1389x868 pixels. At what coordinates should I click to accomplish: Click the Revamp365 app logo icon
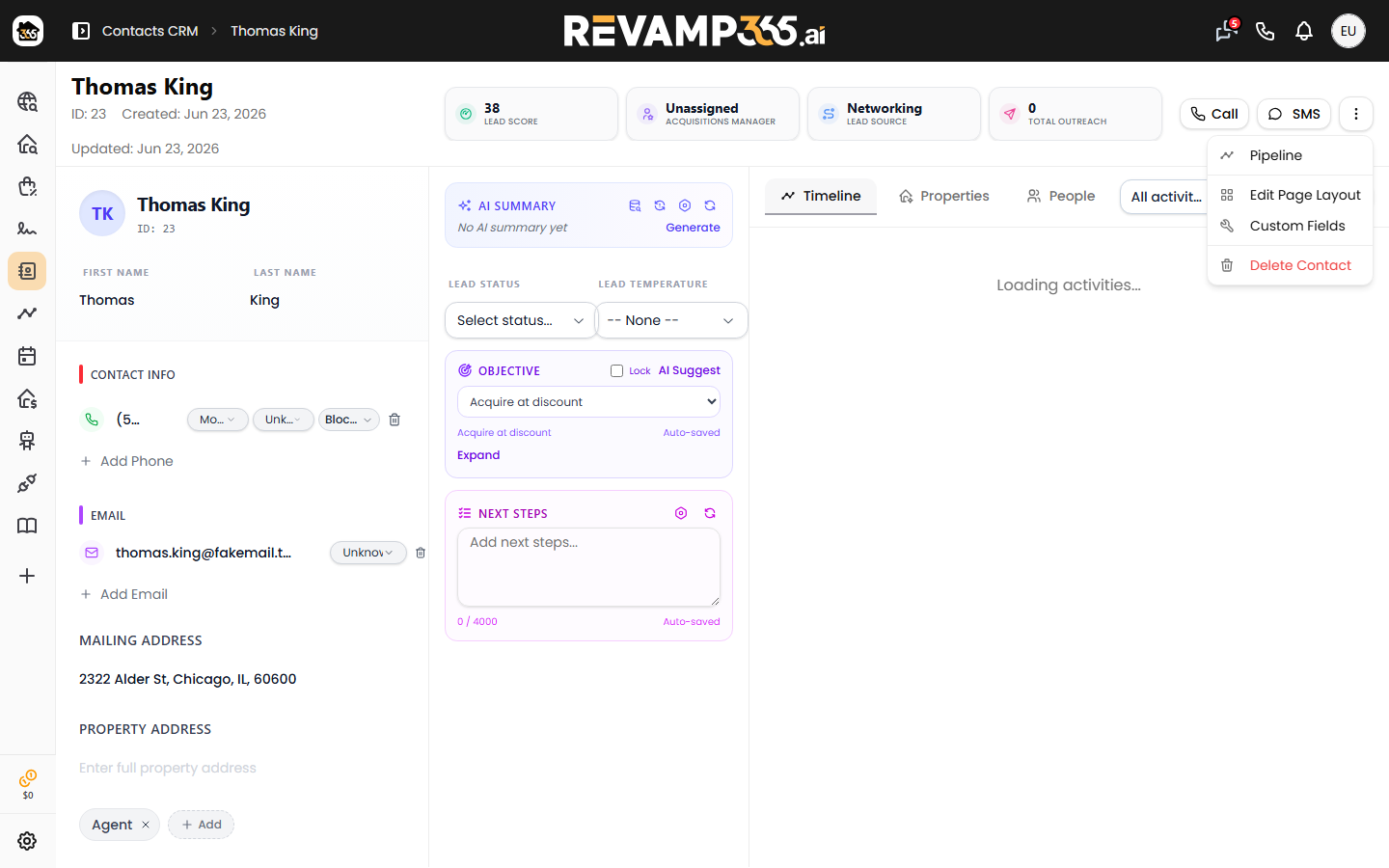tap(28, 31)
